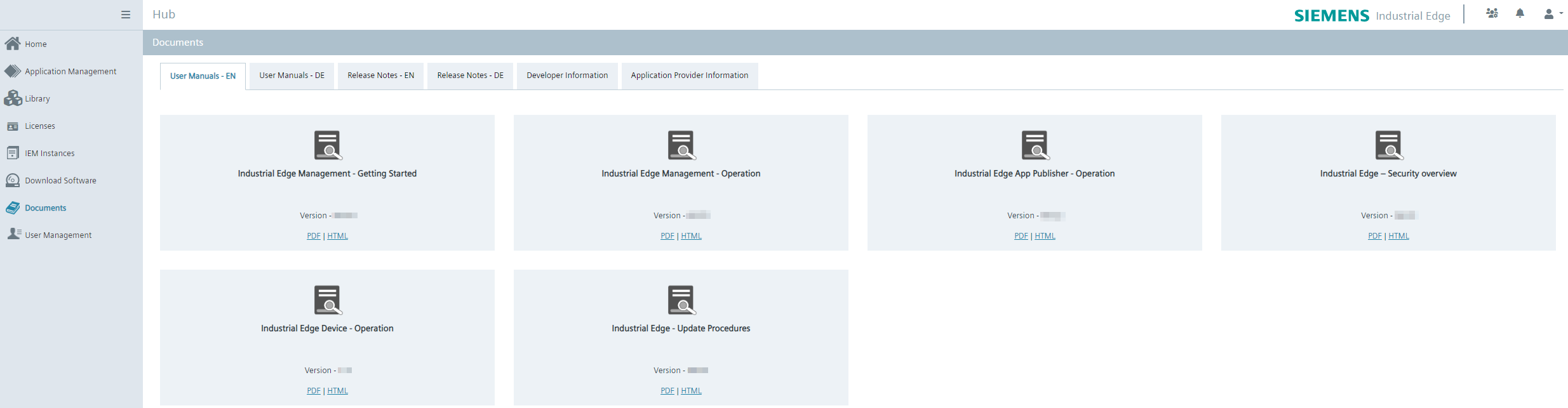Viewport: 1568px width, 408px height.
Task: Click the IEM Instances icon
Action: pos(13,153)
